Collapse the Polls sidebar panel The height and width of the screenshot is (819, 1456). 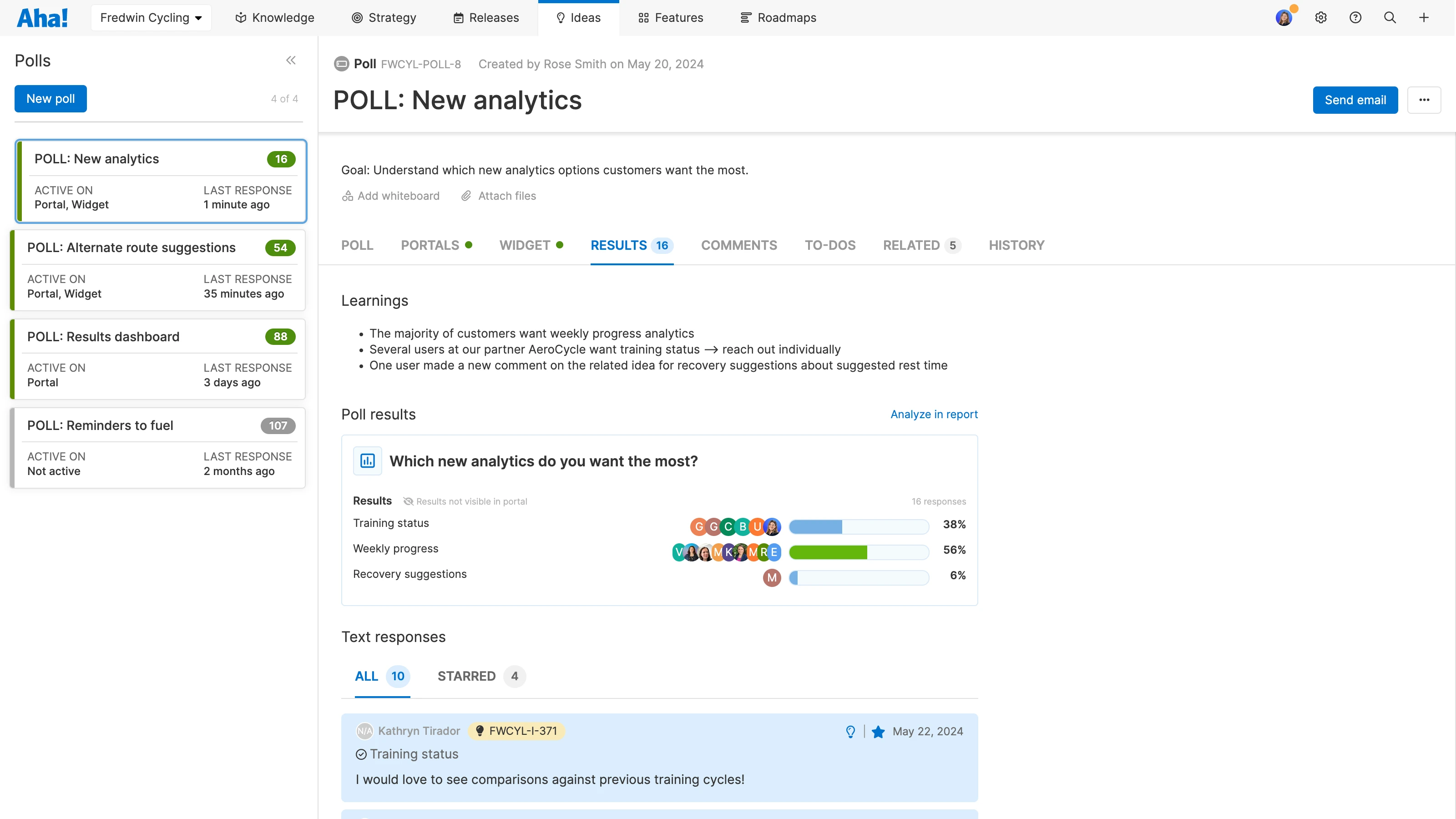pyautogui.click(x=291, y=60)
